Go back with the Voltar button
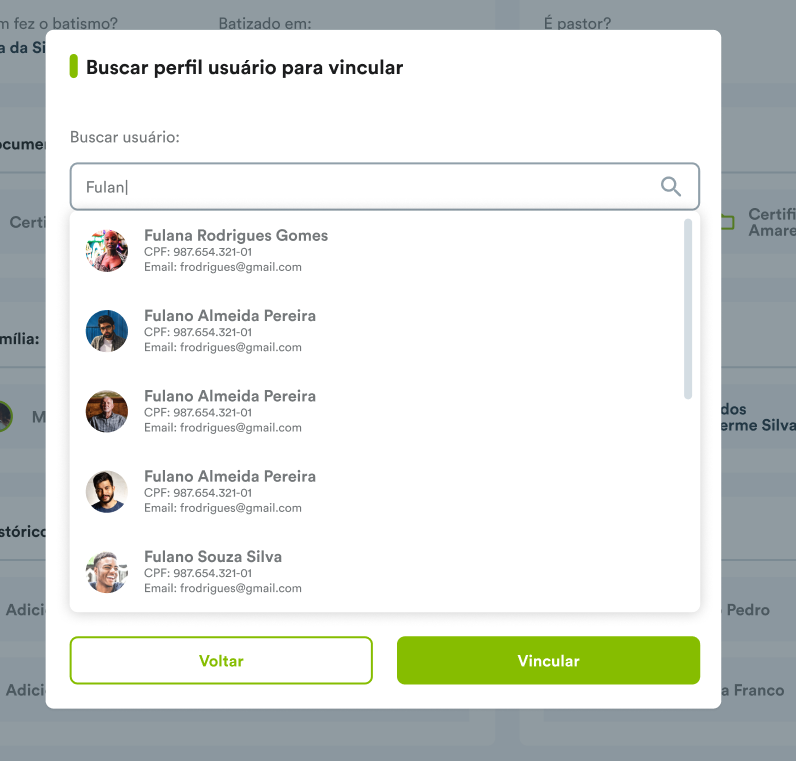 221,660
